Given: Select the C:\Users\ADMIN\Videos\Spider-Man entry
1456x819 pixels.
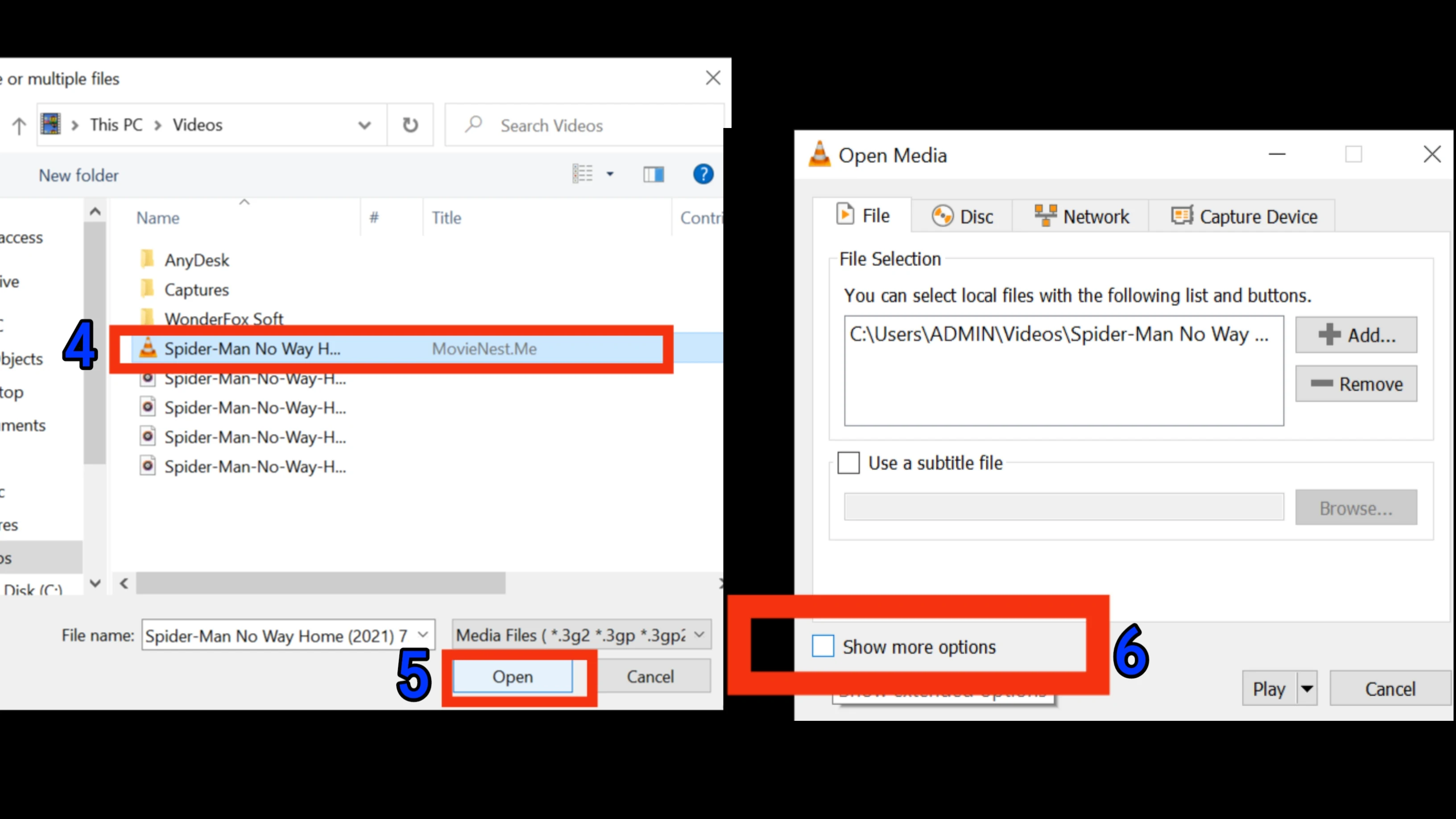Looking at the screenshot, I should coord(1059,334).
